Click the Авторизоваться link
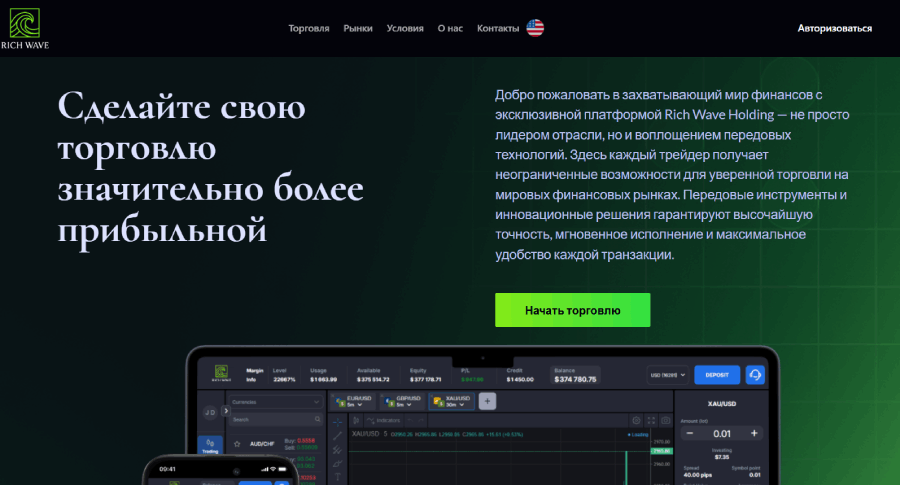 point(834,28)
